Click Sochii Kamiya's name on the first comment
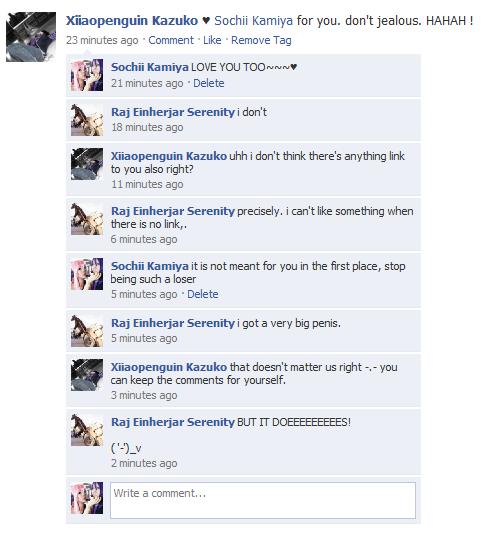Screen dimensions: 487x540 point(149,67)
